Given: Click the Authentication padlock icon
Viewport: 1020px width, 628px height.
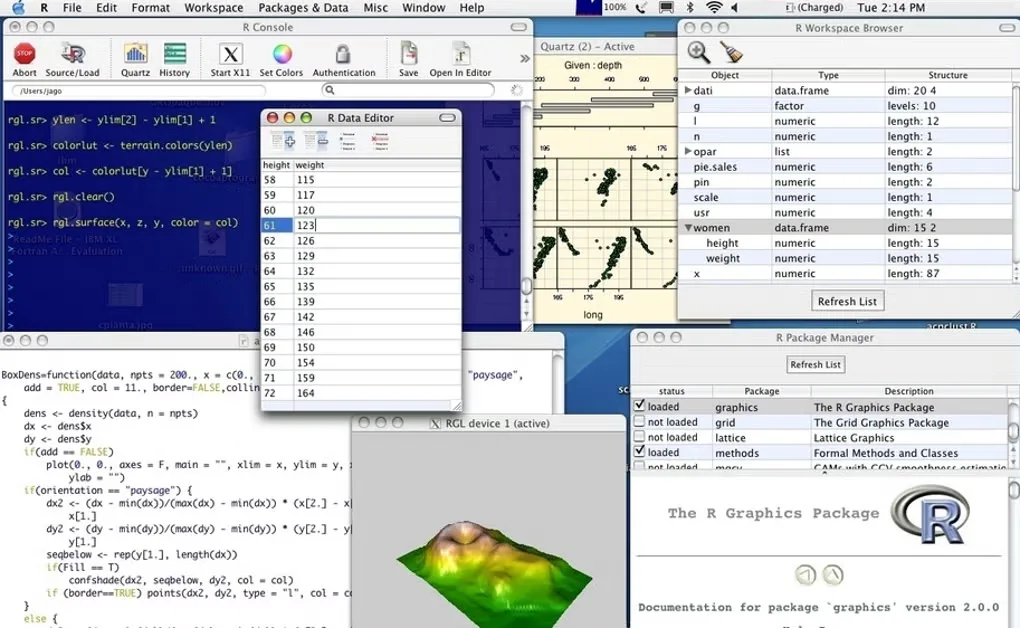Looking at the screenshot, I should pos(343,53).
